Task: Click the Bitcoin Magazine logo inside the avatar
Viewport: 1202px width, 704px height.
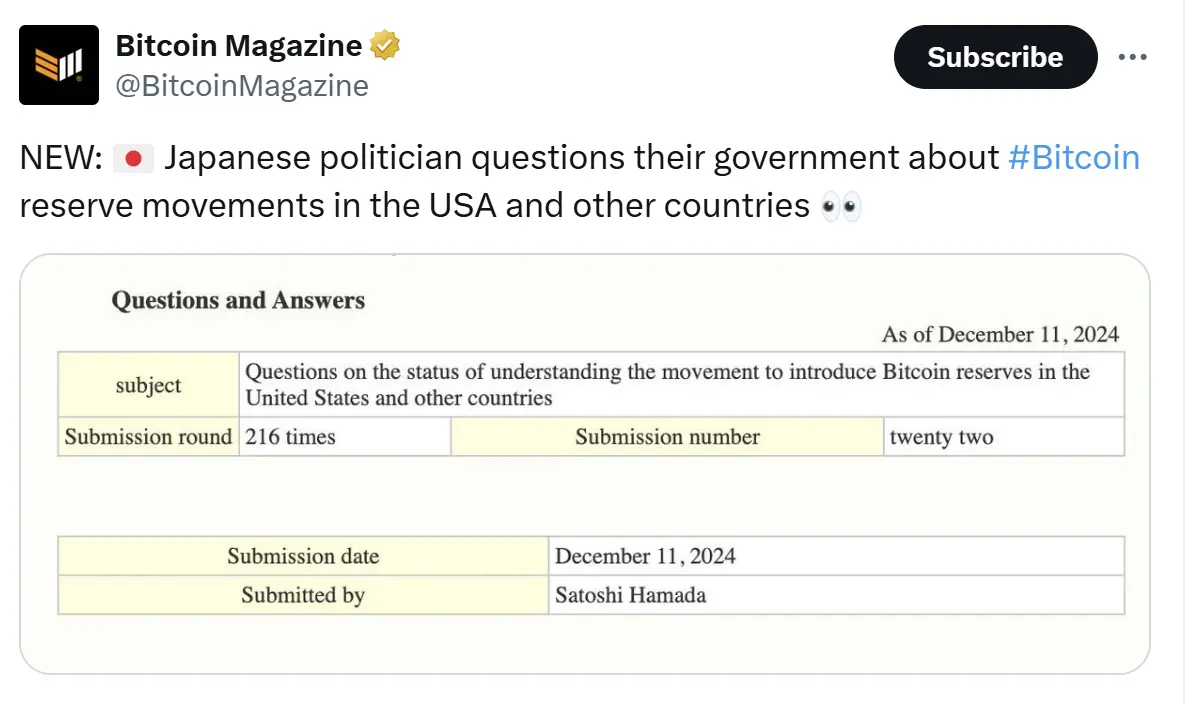Action: pyautogui.click(x=58, y=64)
